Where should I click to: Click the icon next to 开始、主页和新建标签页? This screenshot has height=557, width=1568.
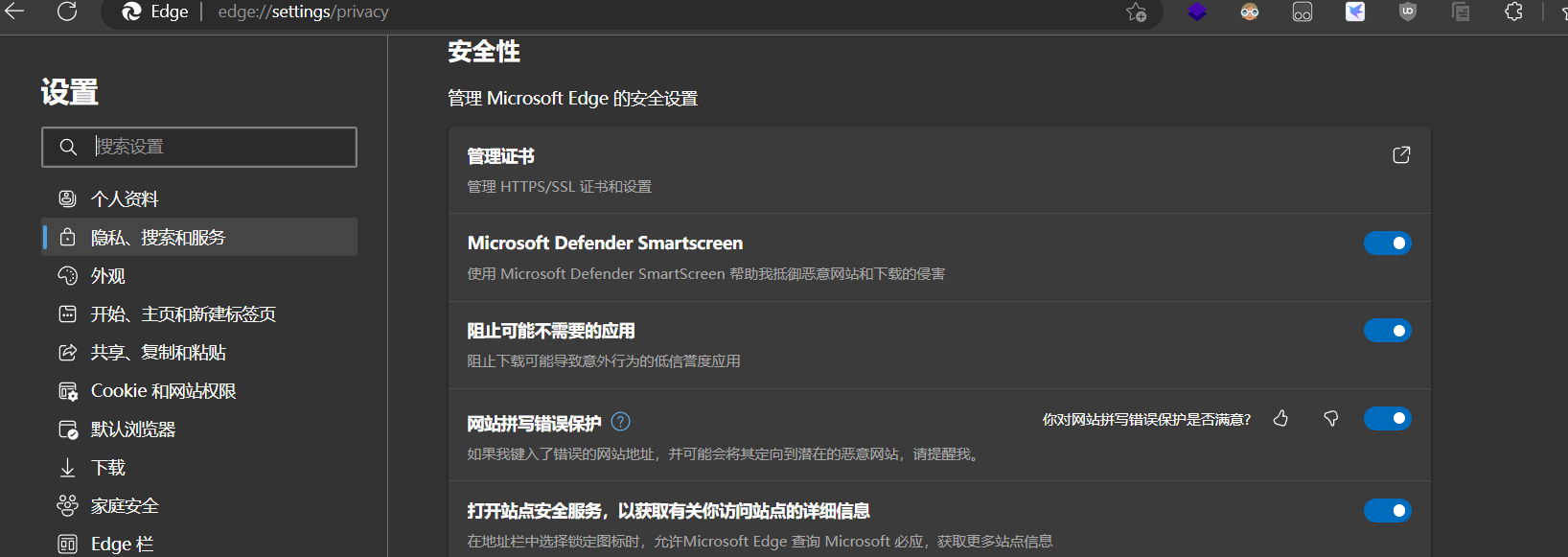(x=67, y=313)
